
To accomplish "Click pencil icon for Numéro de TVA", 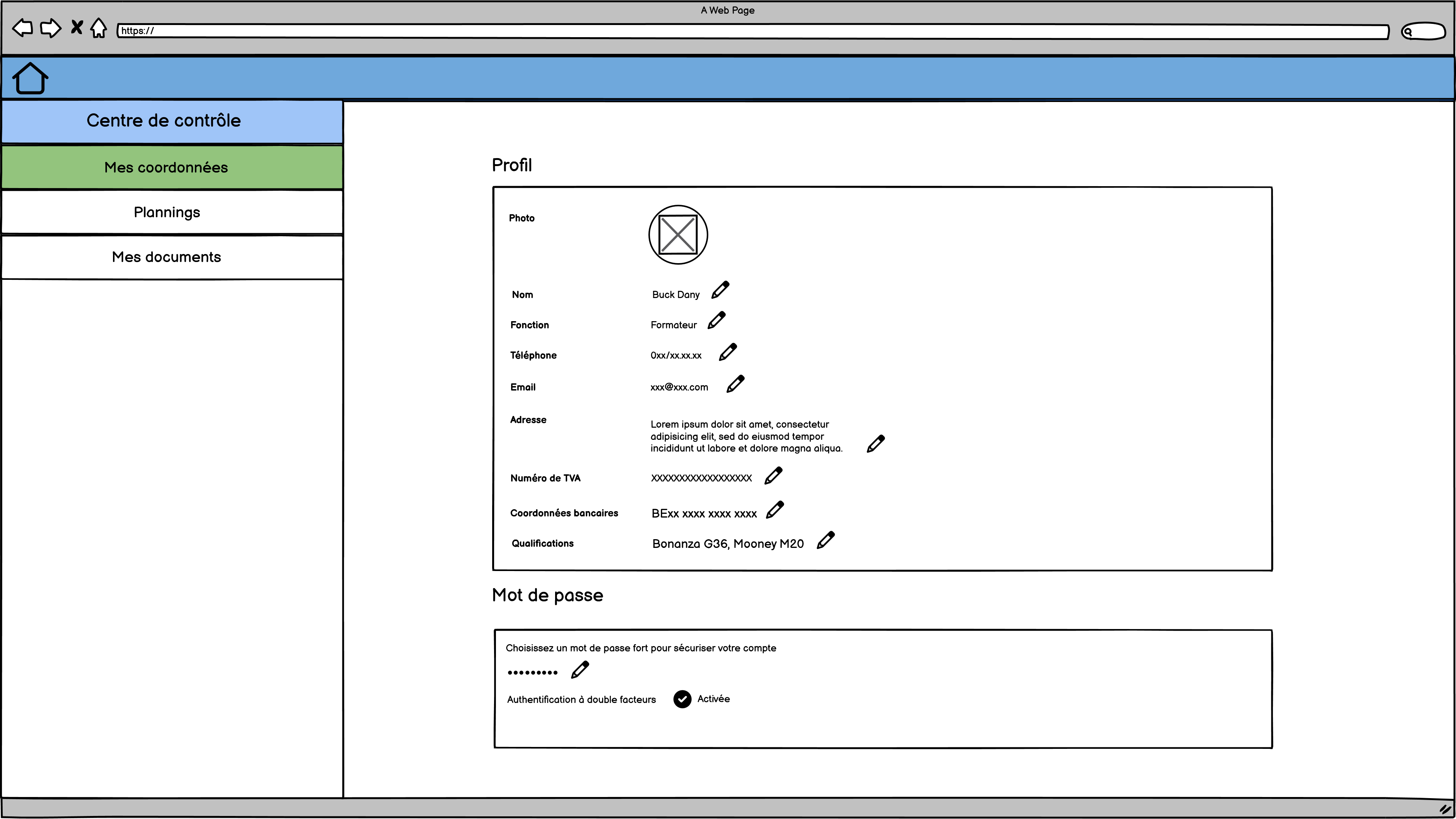I will [x=773, y=475].
